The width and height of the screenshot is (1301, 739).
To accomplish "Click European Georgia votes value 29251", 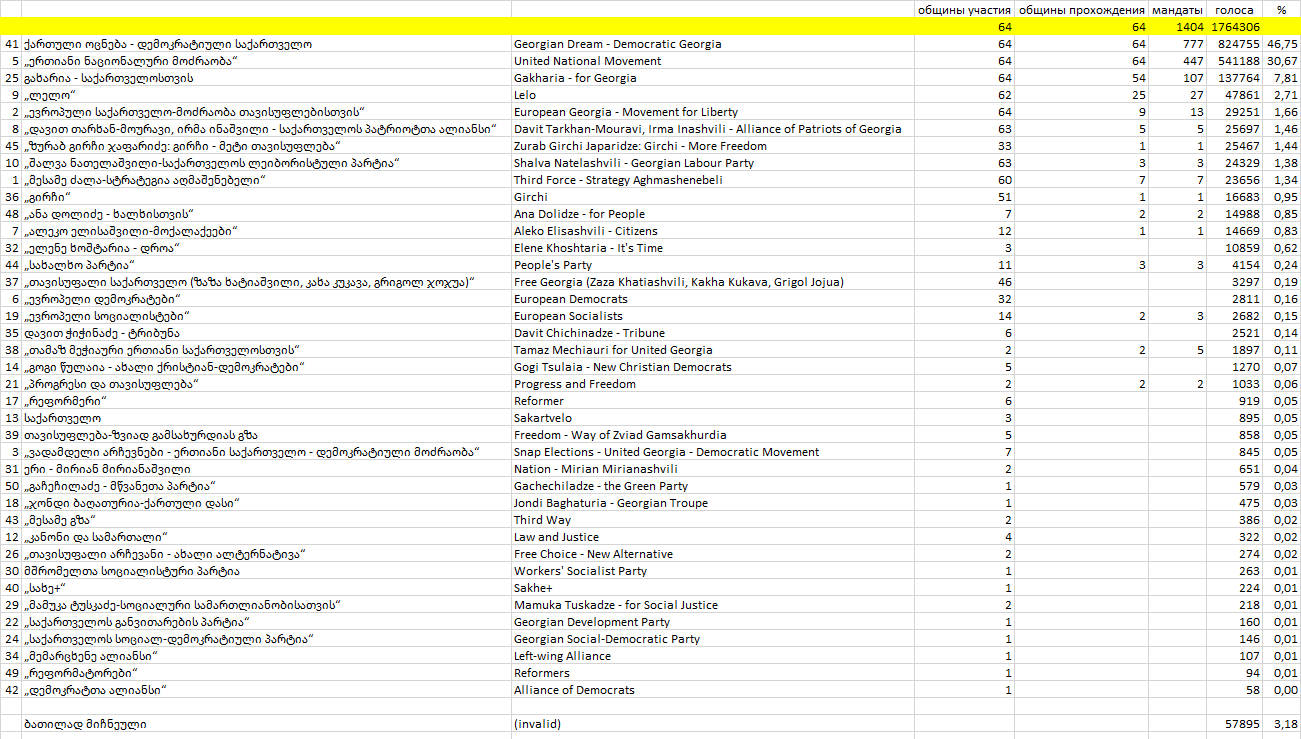I will pyautogui.click(x=1234, y=112).
